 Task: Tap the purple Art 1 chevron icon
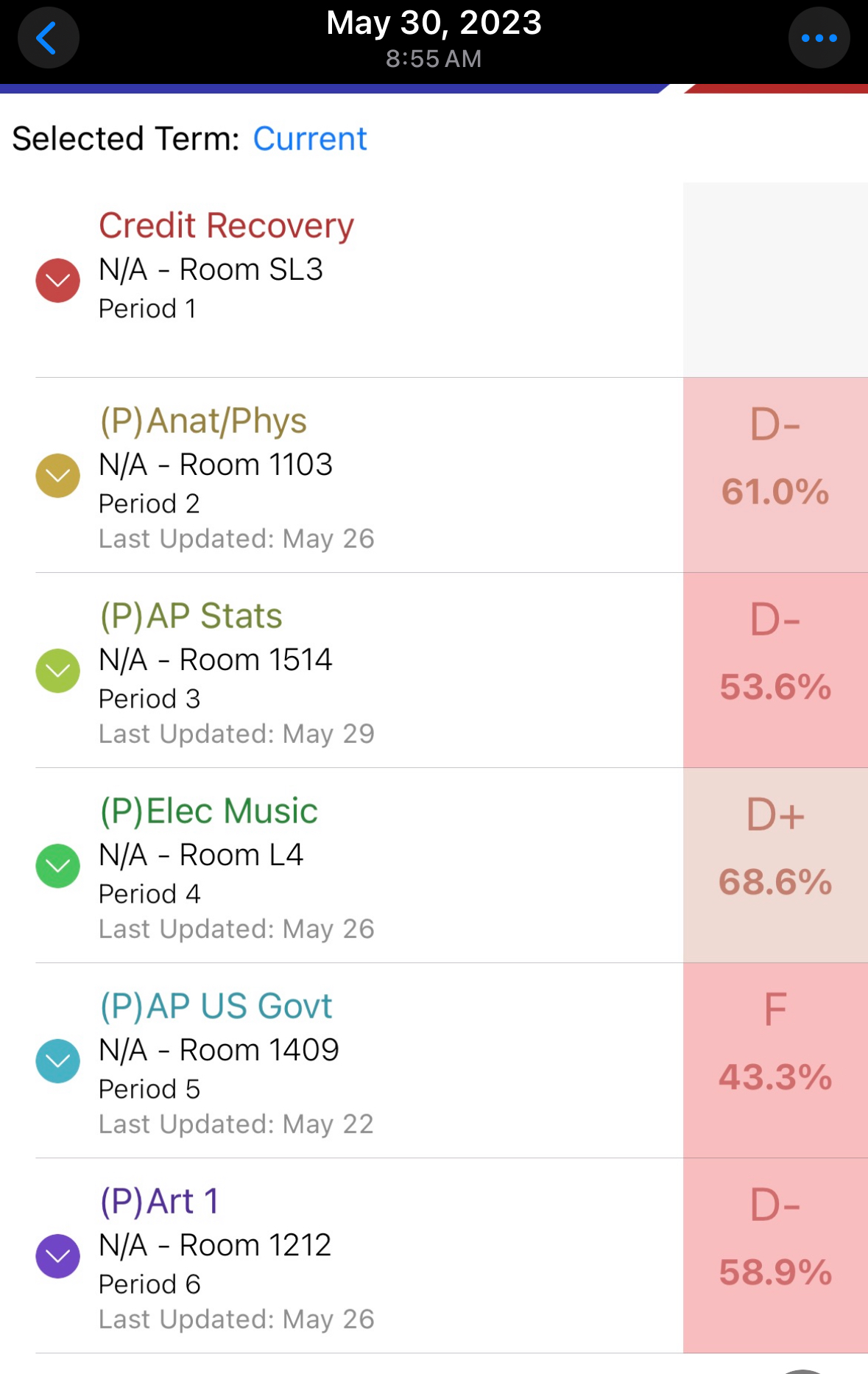click(58, 1256)
